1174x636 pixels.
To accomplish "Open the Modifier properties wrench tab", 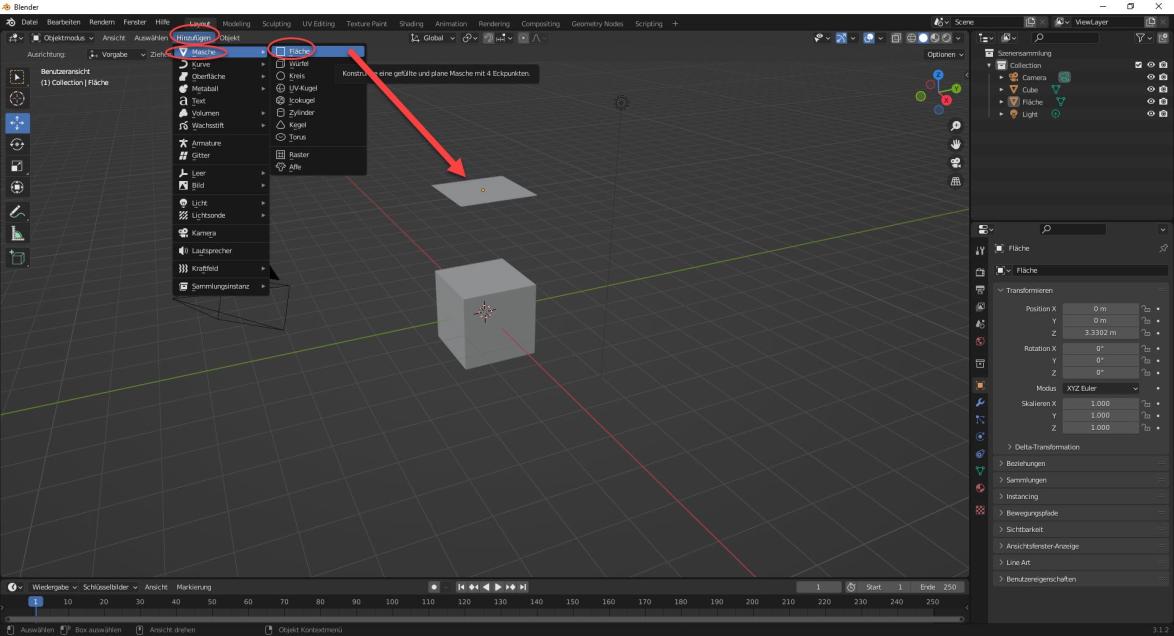I will click(x=980, y=402).
